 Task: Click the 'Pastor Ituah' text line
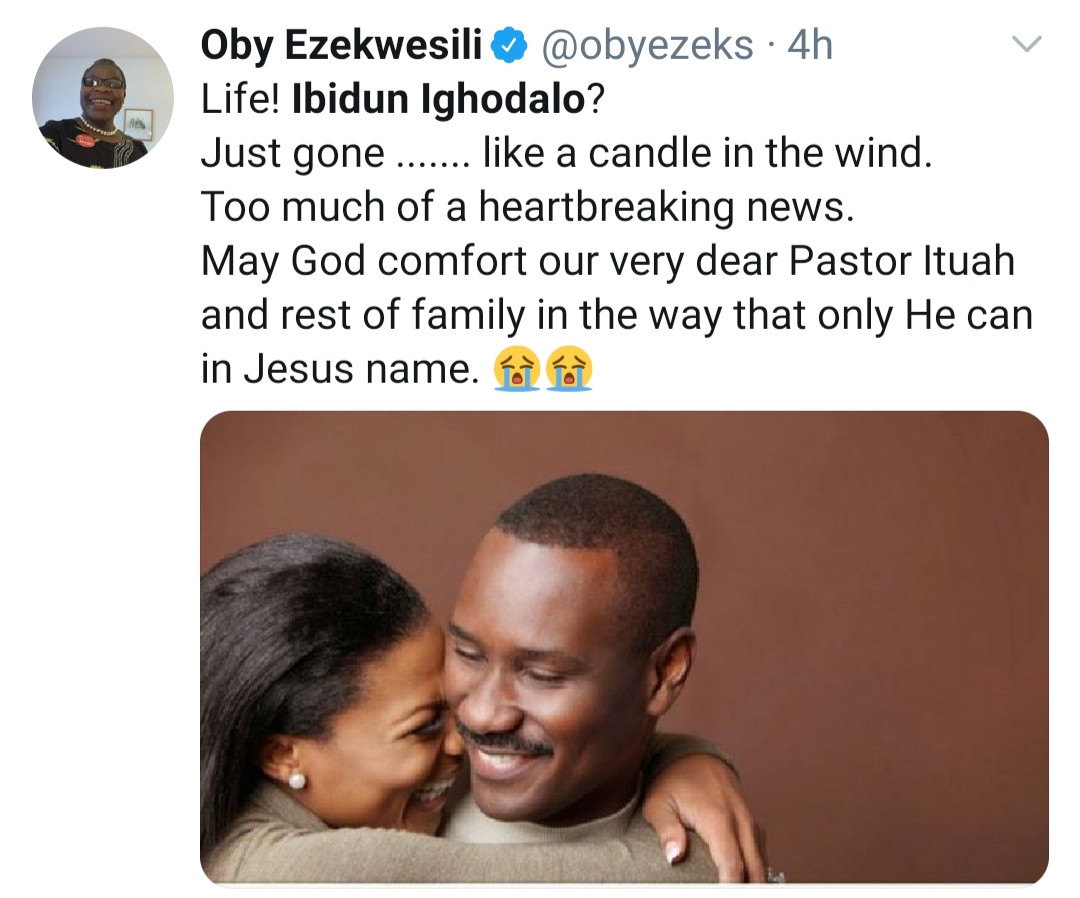point(608,262)
